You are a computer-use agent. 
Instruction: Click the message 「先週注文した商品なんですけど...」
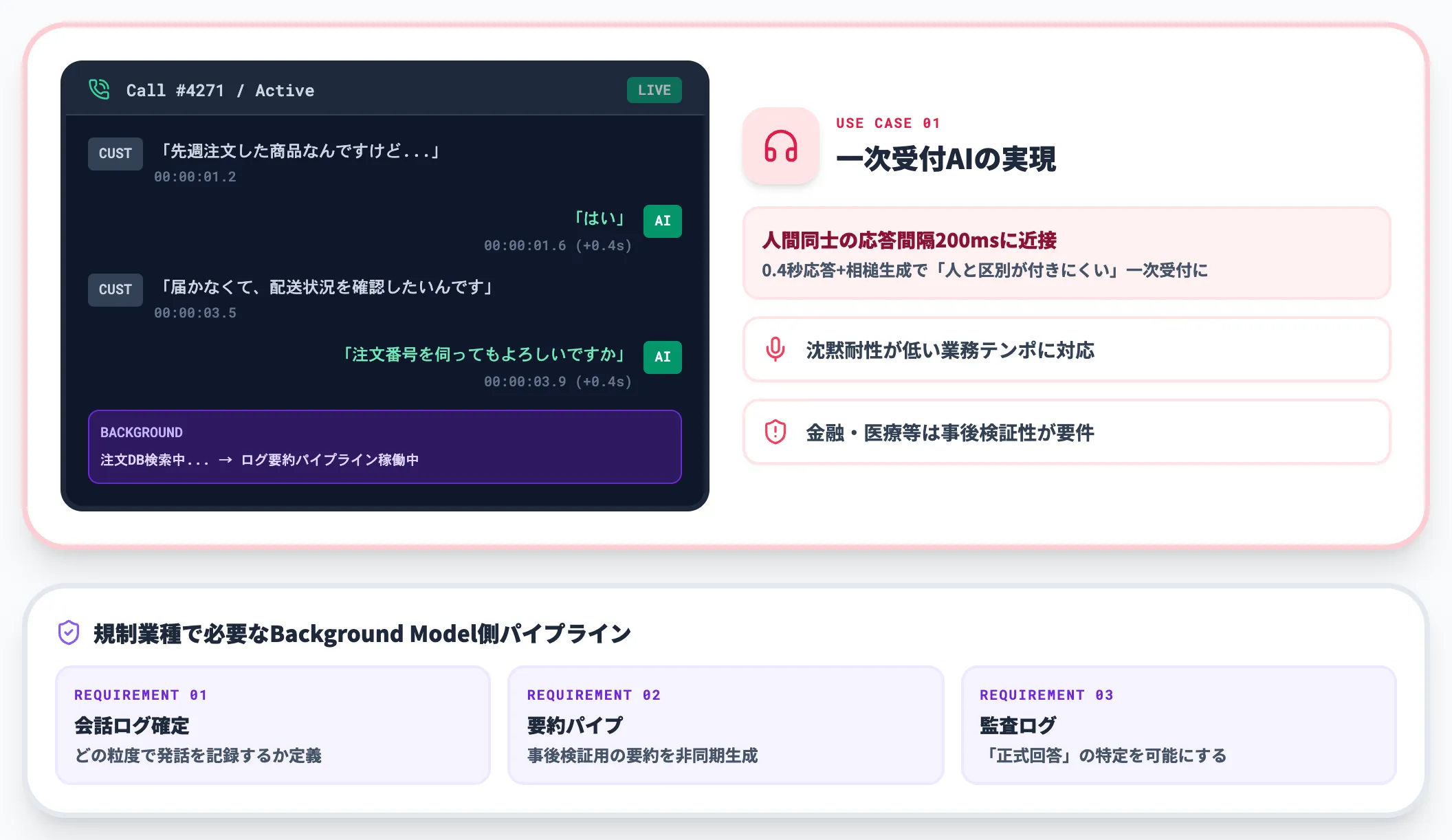(300, 151)
